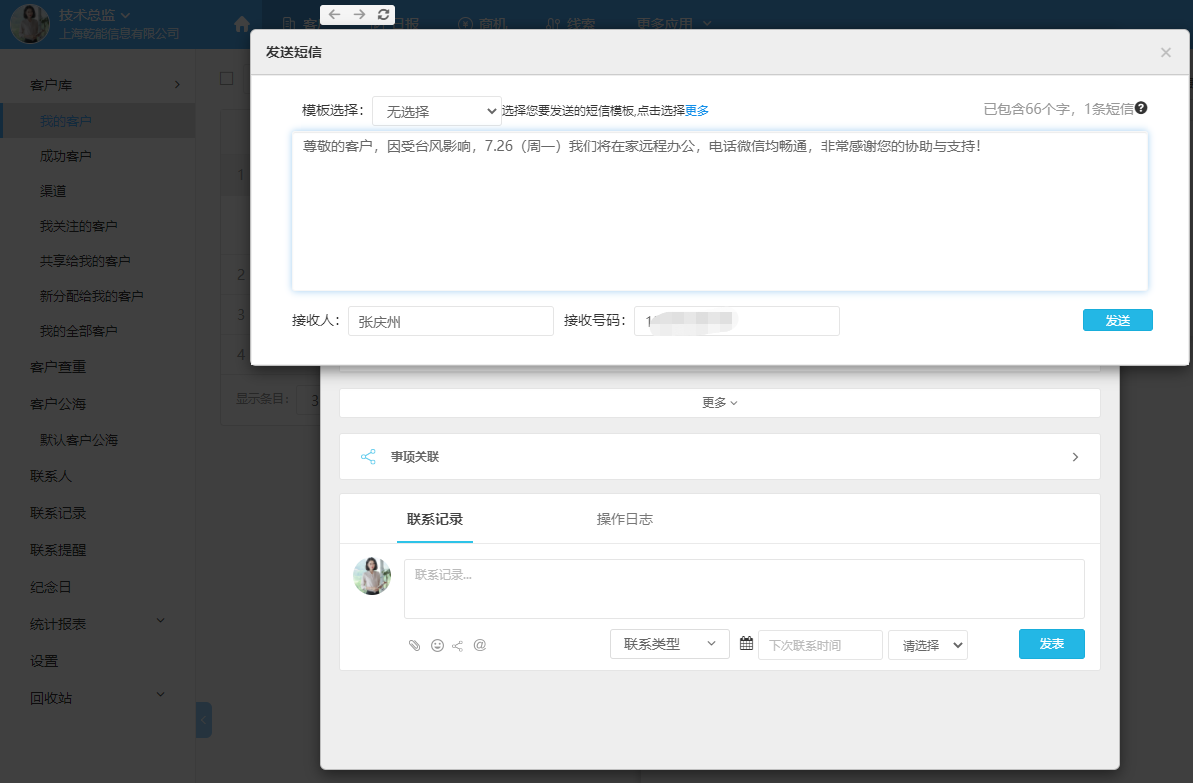
Task: Click the 联系记录 comment text box
Action: coord(744,589)
